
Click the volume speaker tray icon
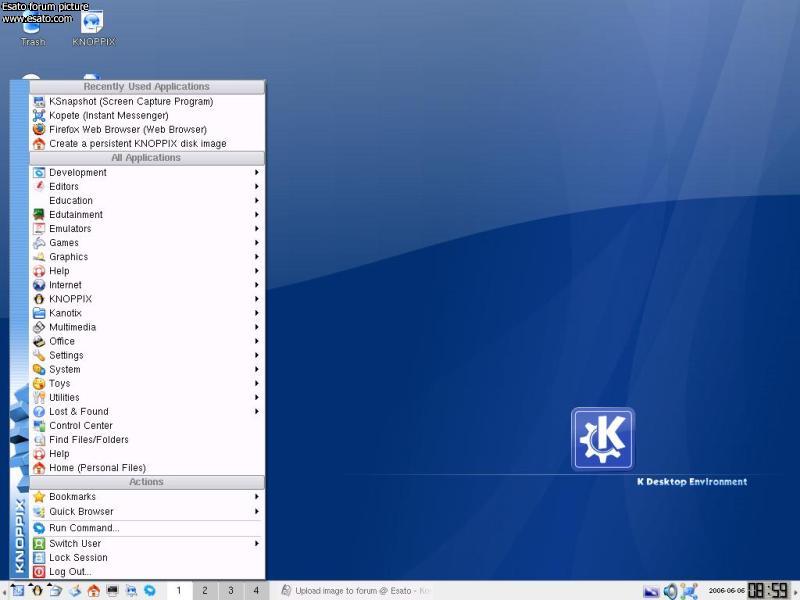(x=670, y=591)
